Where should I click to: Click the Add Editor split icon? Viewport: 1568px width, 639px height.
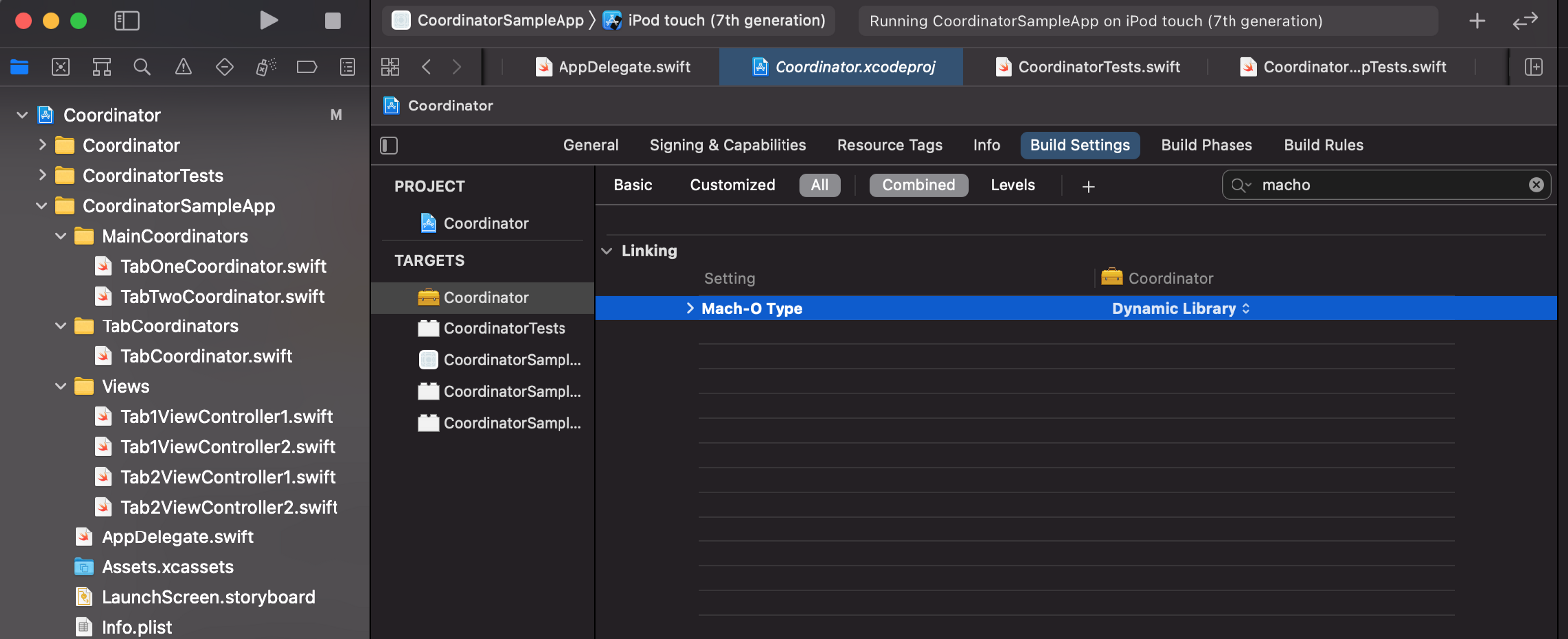(x=1533, y=67)
